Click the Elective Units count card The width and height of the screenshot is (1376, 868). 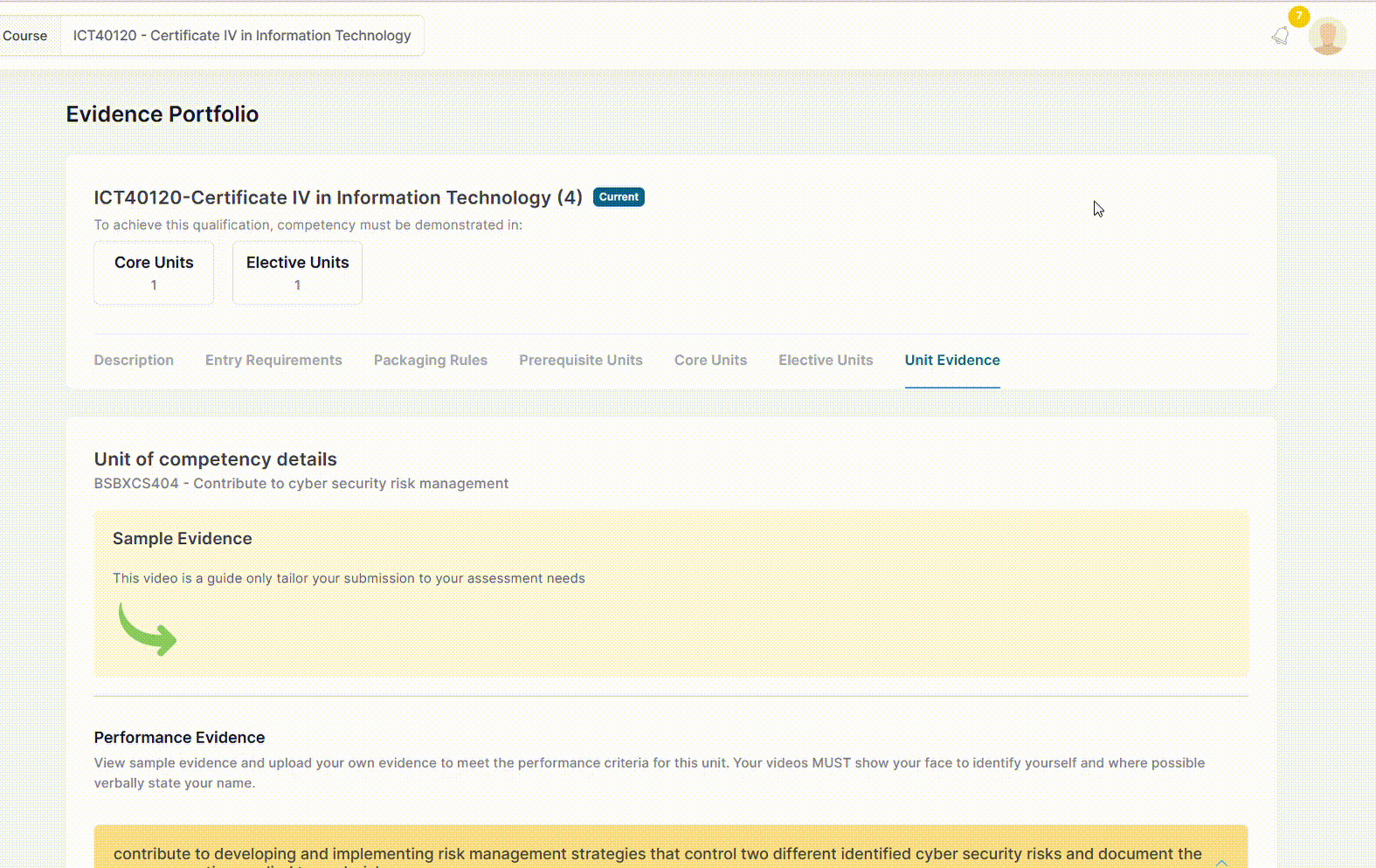(x=297, y=273)
